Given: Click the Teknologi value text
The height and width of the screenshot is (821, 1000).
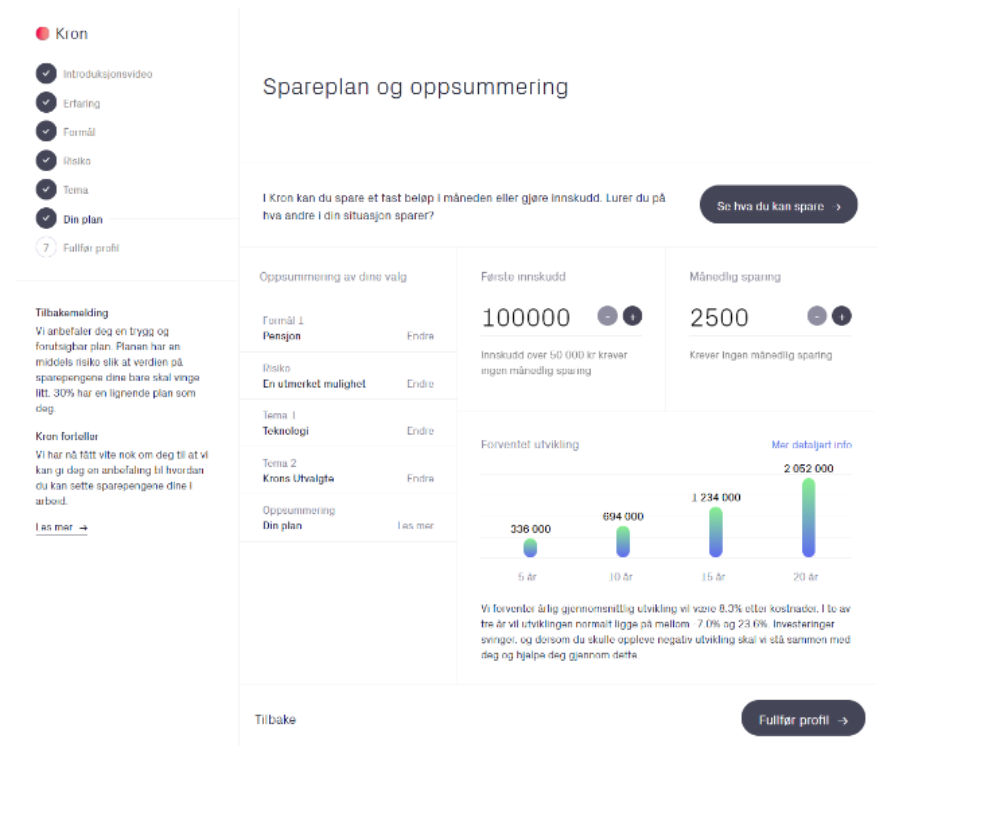Looking at the screenshot, I should click(286, 431).
